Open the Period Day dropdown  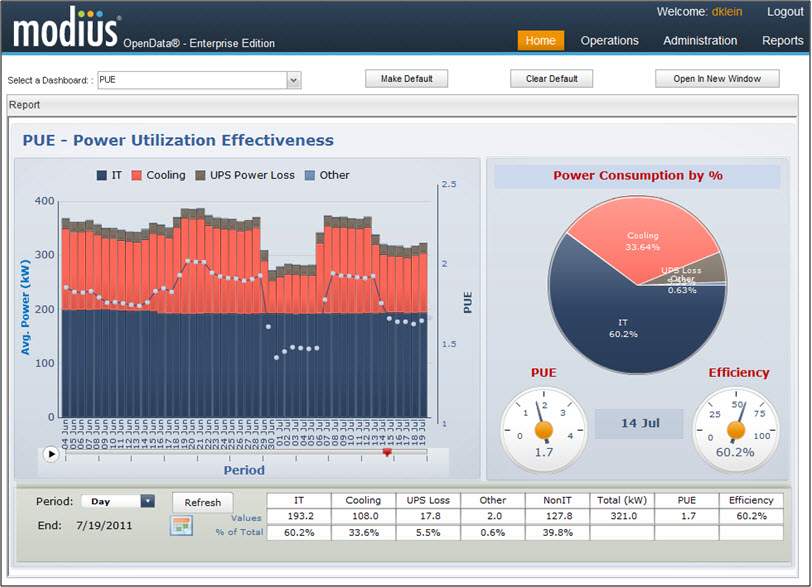(x=148, y=501)
